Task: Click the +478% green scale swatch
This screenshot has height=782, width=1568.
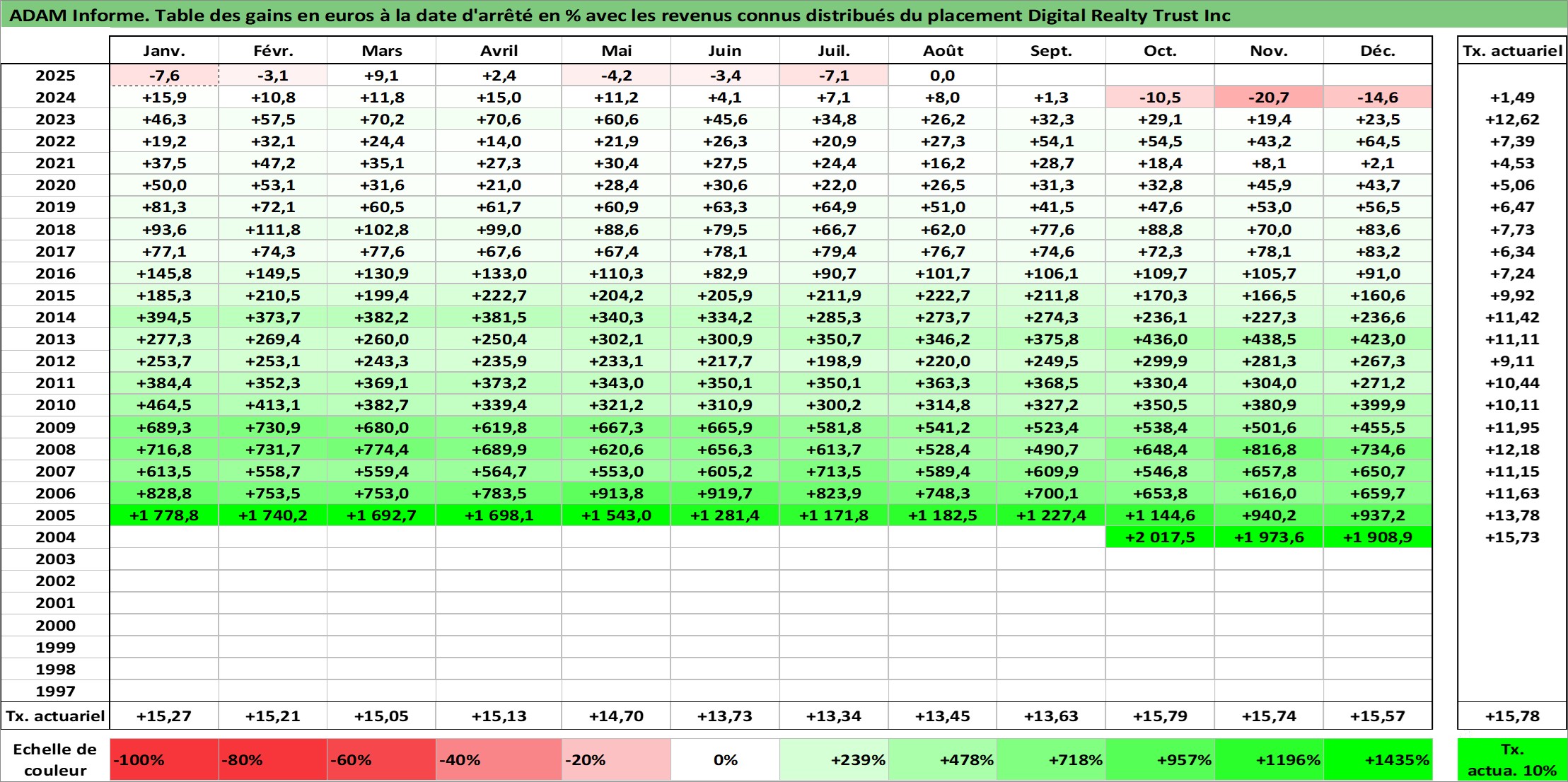Action: [x=943, y=759]
